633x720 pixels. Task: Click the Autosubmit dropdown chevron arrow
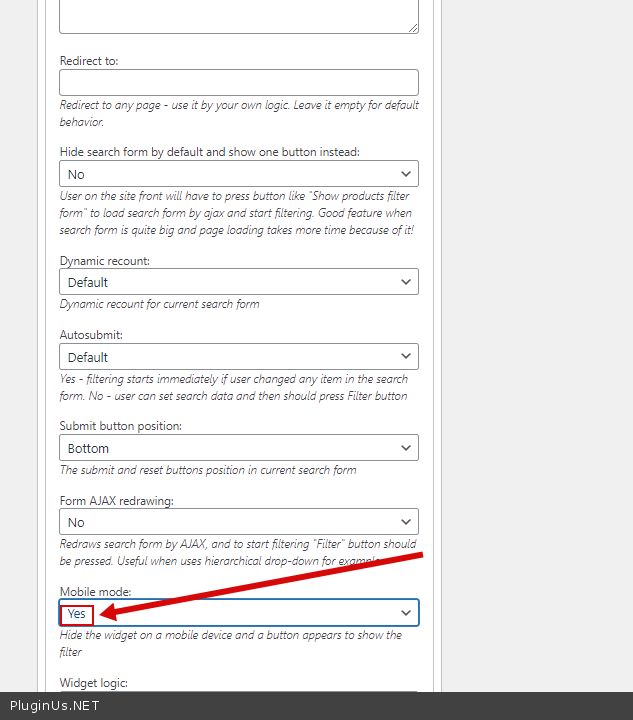[x=406, y=357]
